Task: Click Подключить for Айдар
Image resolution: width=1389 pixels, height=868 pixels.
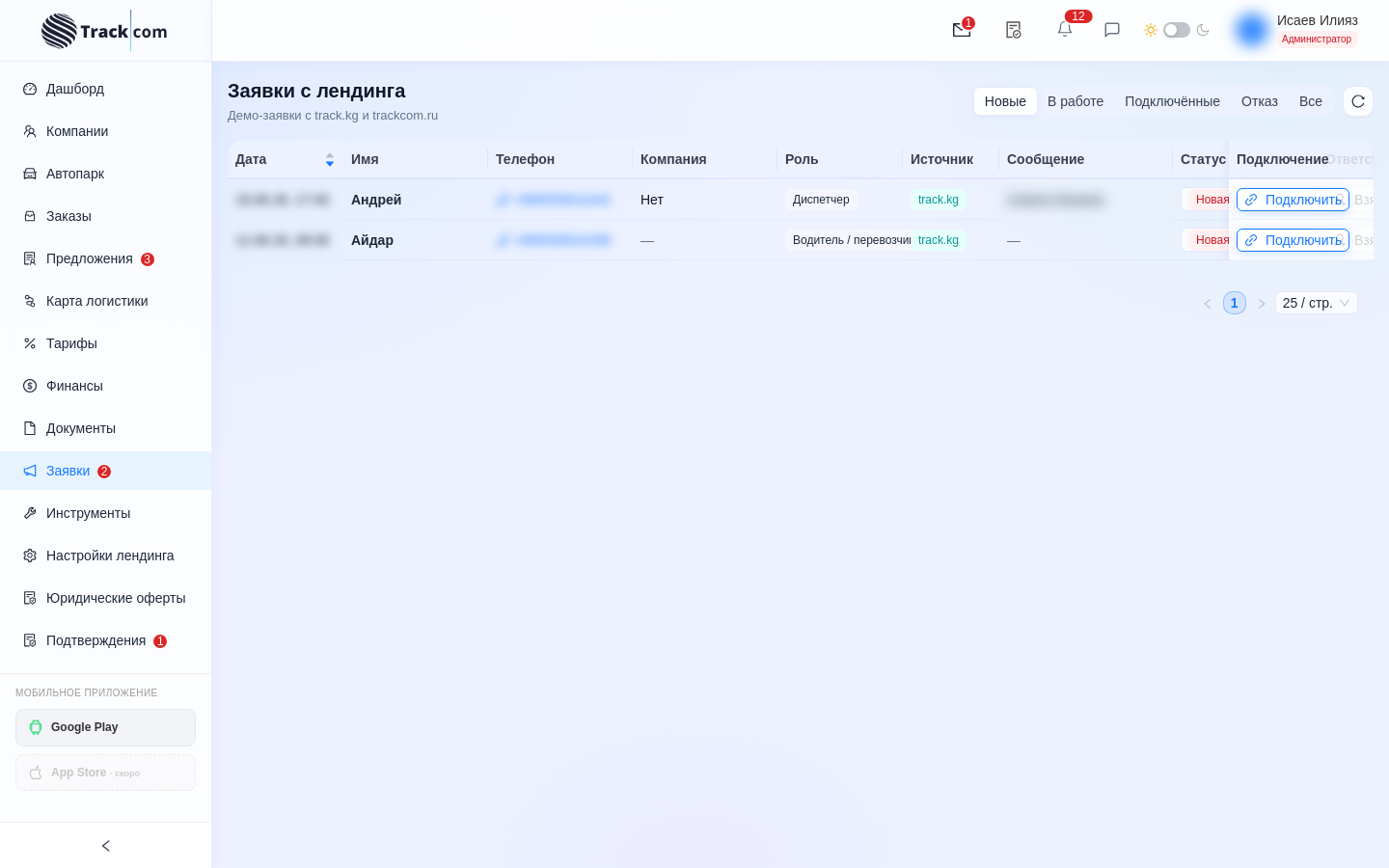Action: coord(1293,240)
